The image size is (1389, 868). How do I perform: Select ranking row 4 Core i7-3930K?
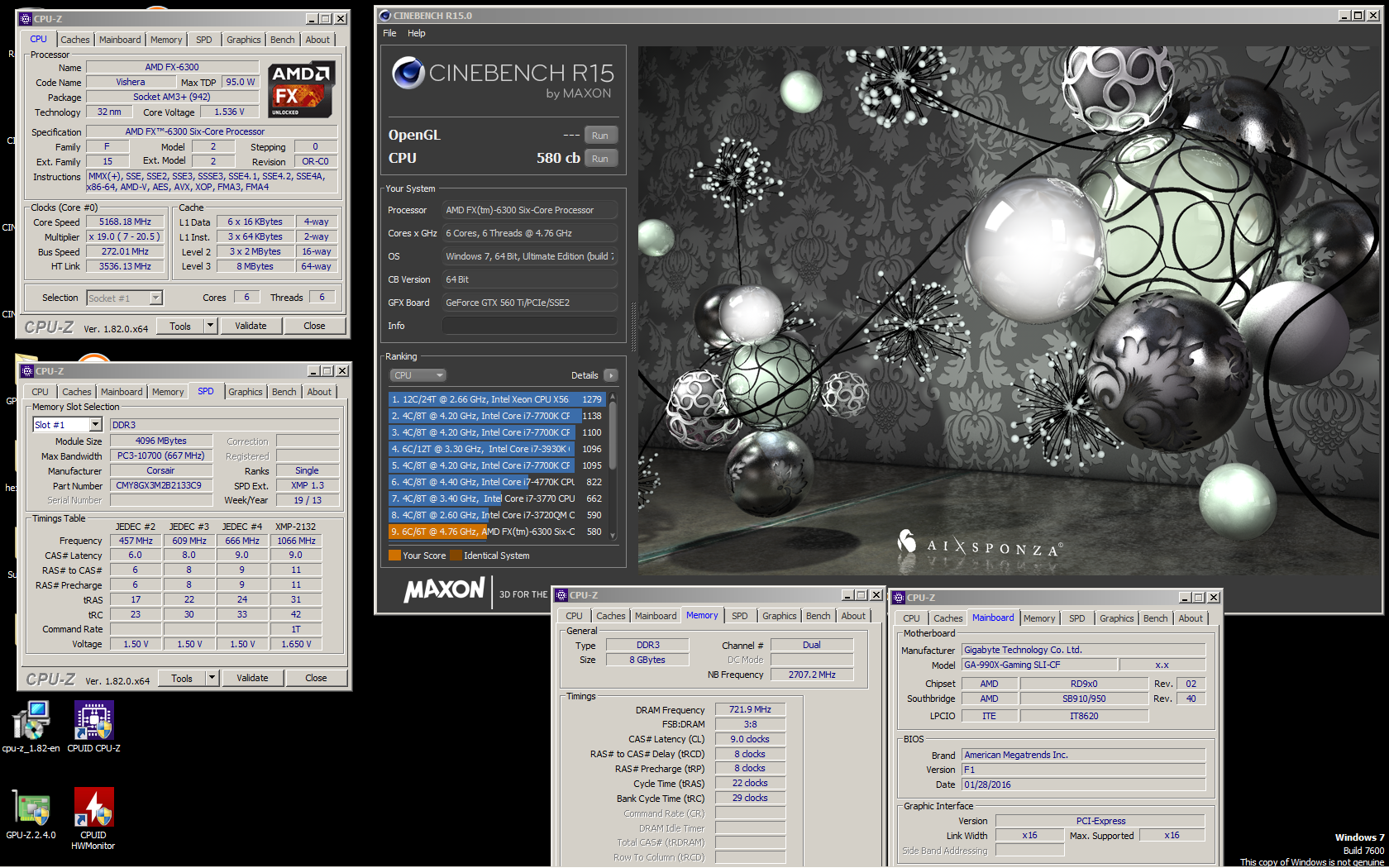pyautogui.click(x=498, y=449)
